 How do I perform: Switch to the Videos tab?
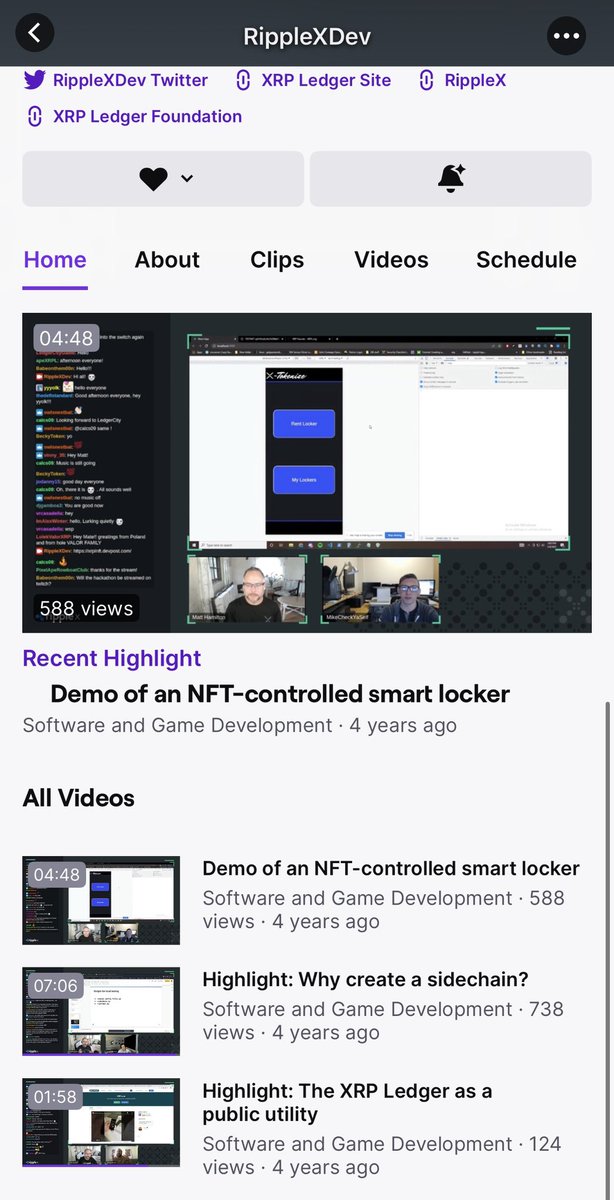click(x=391, y=260)
